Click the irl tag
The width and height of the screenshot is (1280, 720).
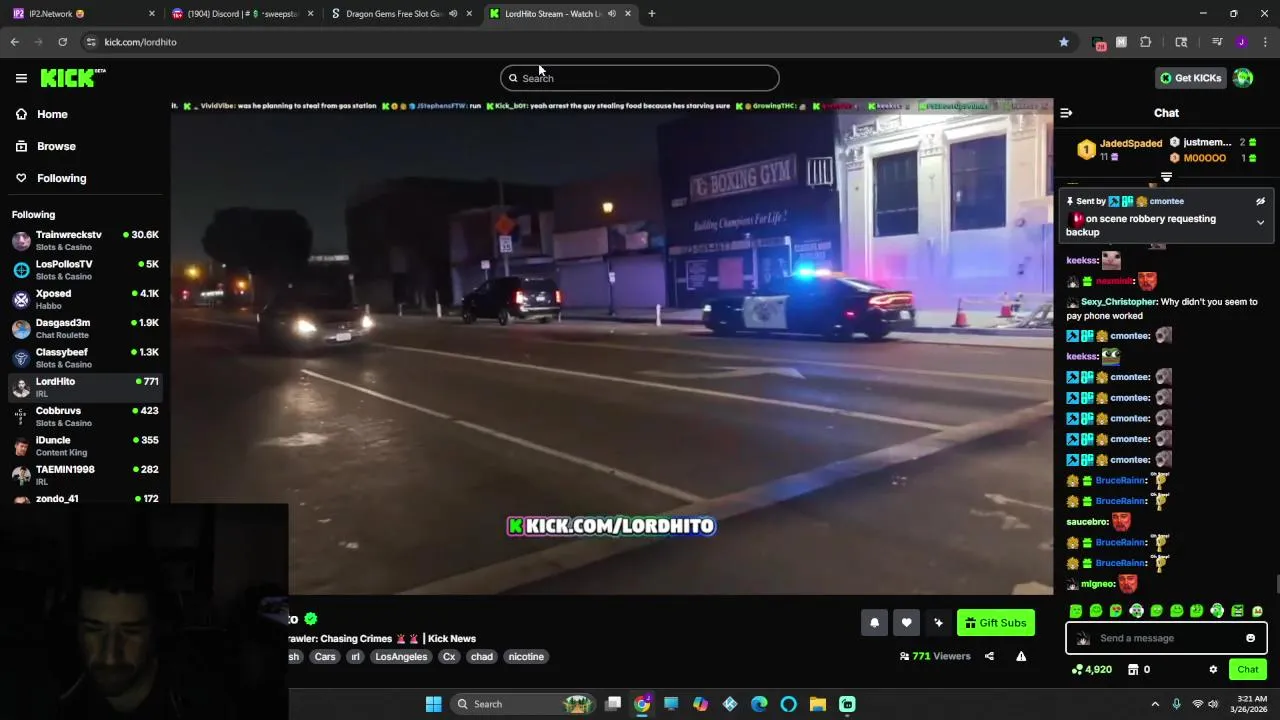(x=355, y=657)
